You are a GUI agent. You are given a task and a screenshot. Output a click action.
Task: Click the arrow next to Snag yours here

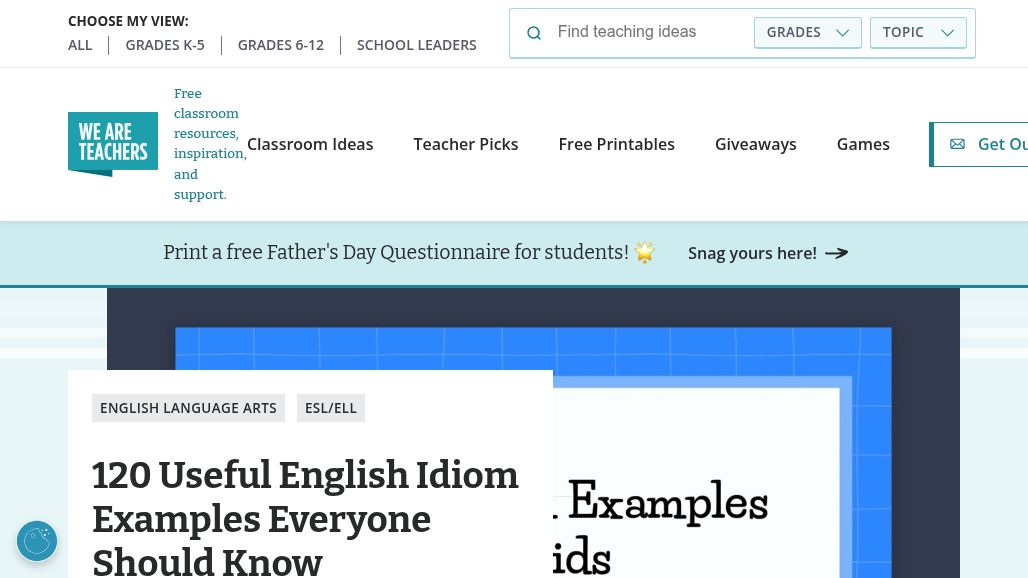837,253
